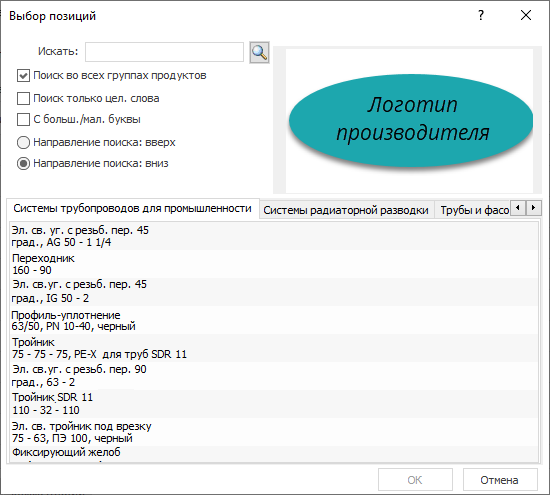Select Переходник 160 - 90 list item
Viewport: 550px width, 495px height.
274,264
